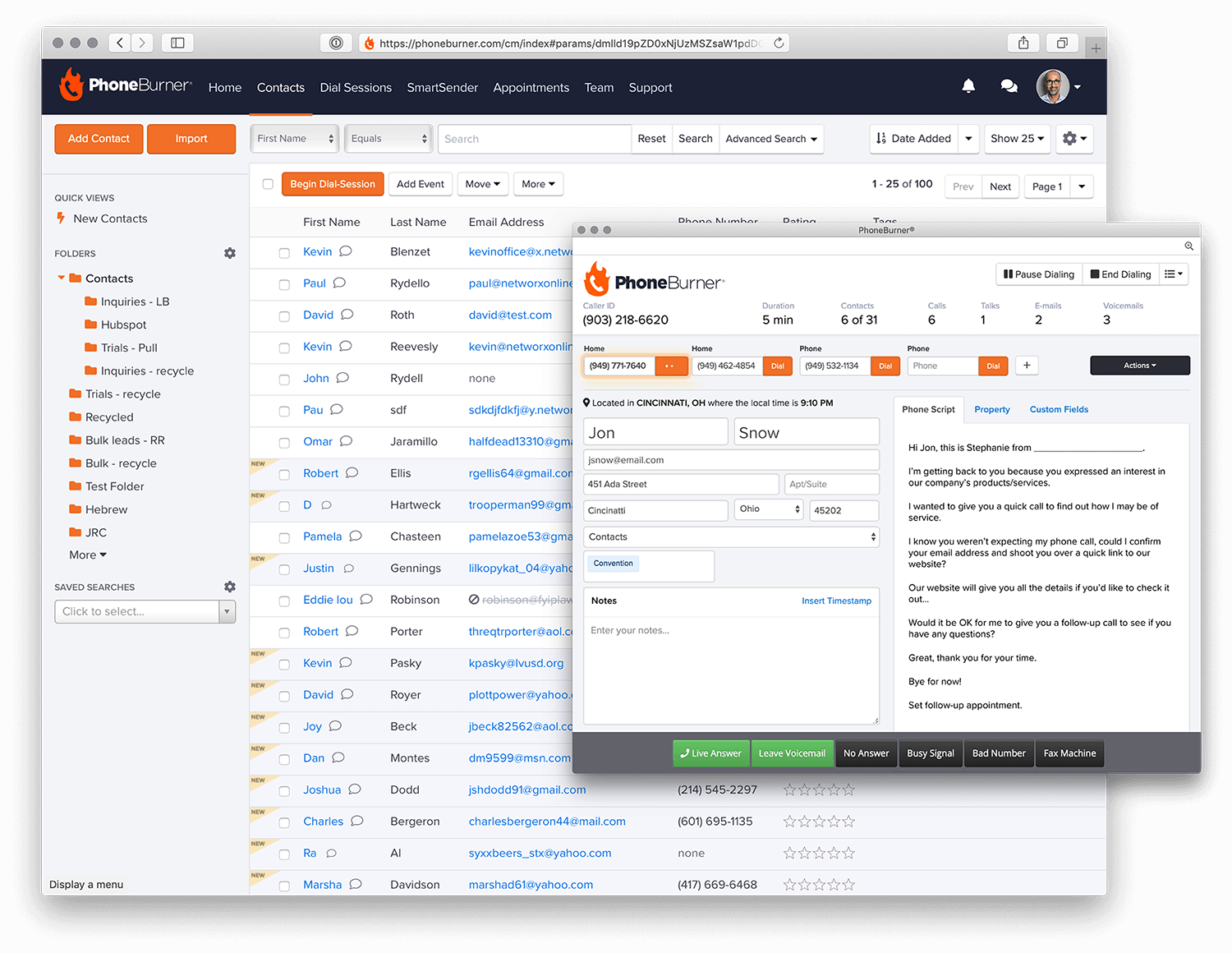1232x953 pixels.
Task: Open the list options menu in dialer
Action: click(1174, 274)
